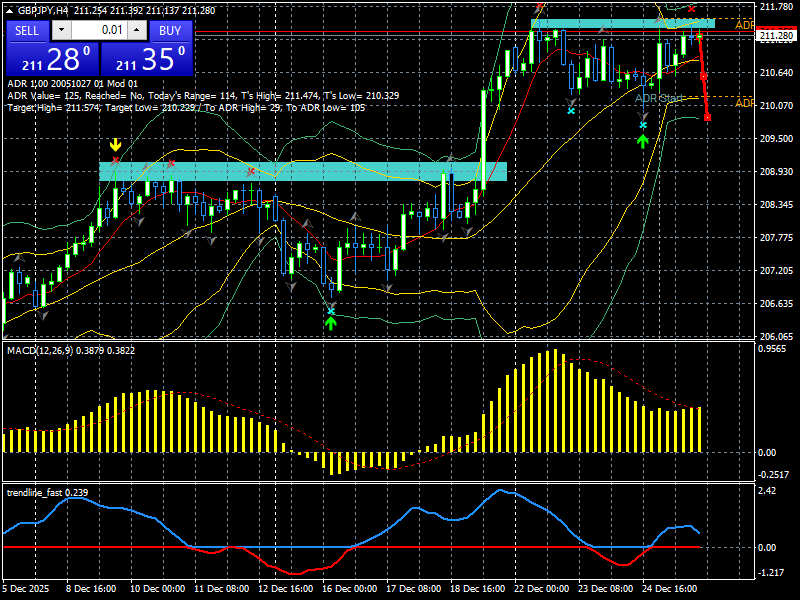Click the '16 Dec 00:00' time label
This screenshot has height=600, width=800.
click(349, 588)
